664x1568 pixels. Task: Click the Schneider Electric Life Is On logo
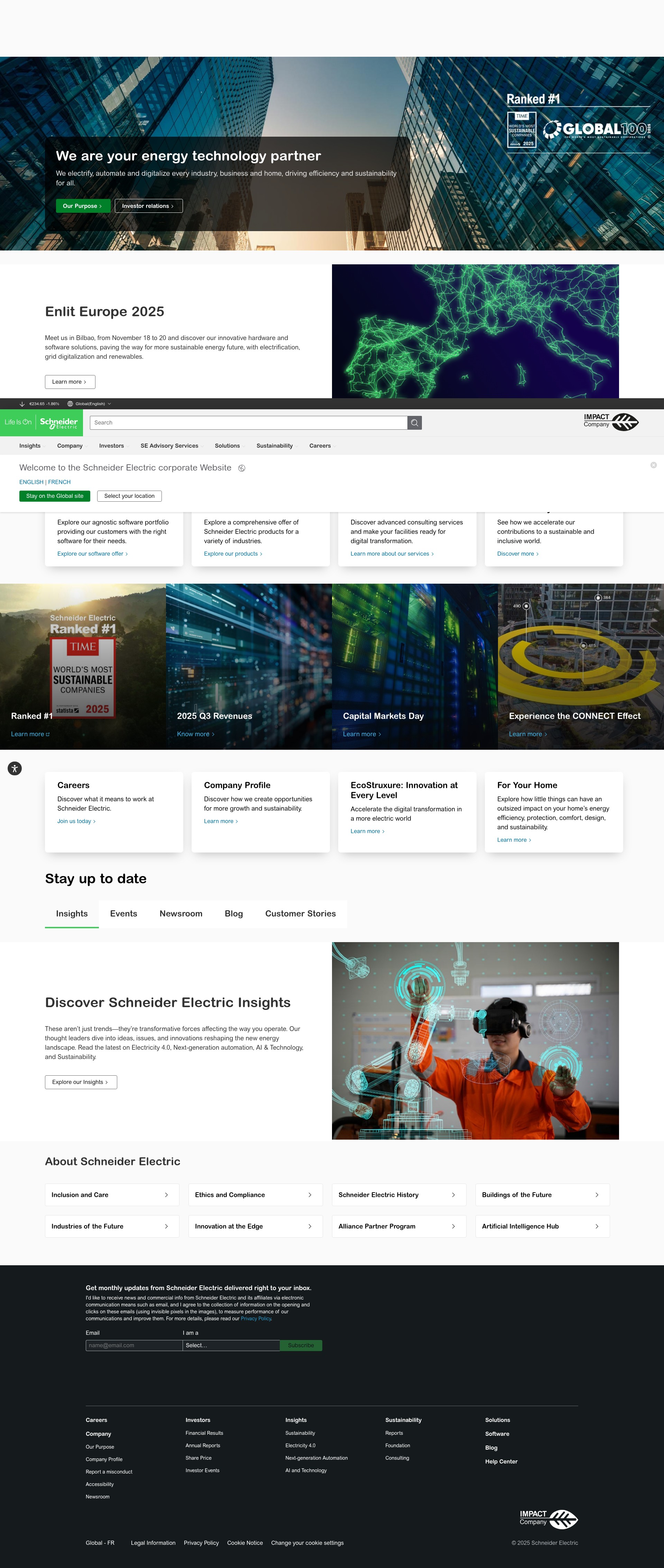pyautogui.click(x=41, y=422)
